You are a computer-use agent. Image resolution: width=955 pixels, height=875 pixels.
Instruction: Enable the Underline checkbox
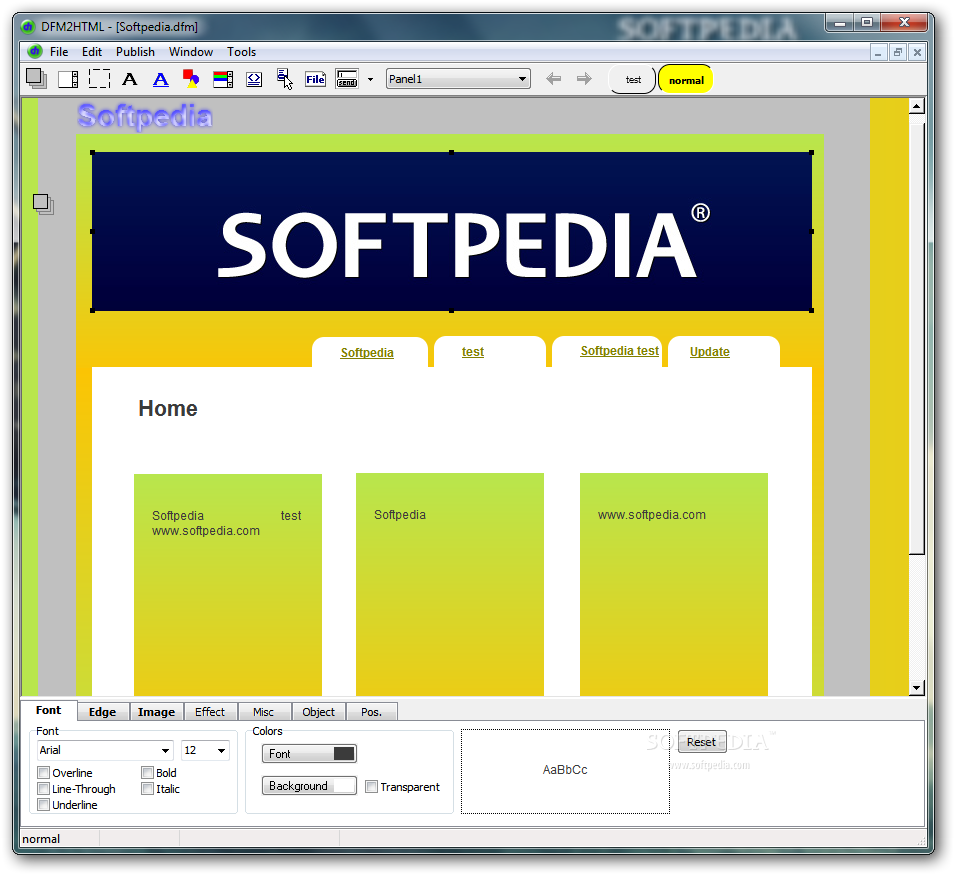click(43, 804)
